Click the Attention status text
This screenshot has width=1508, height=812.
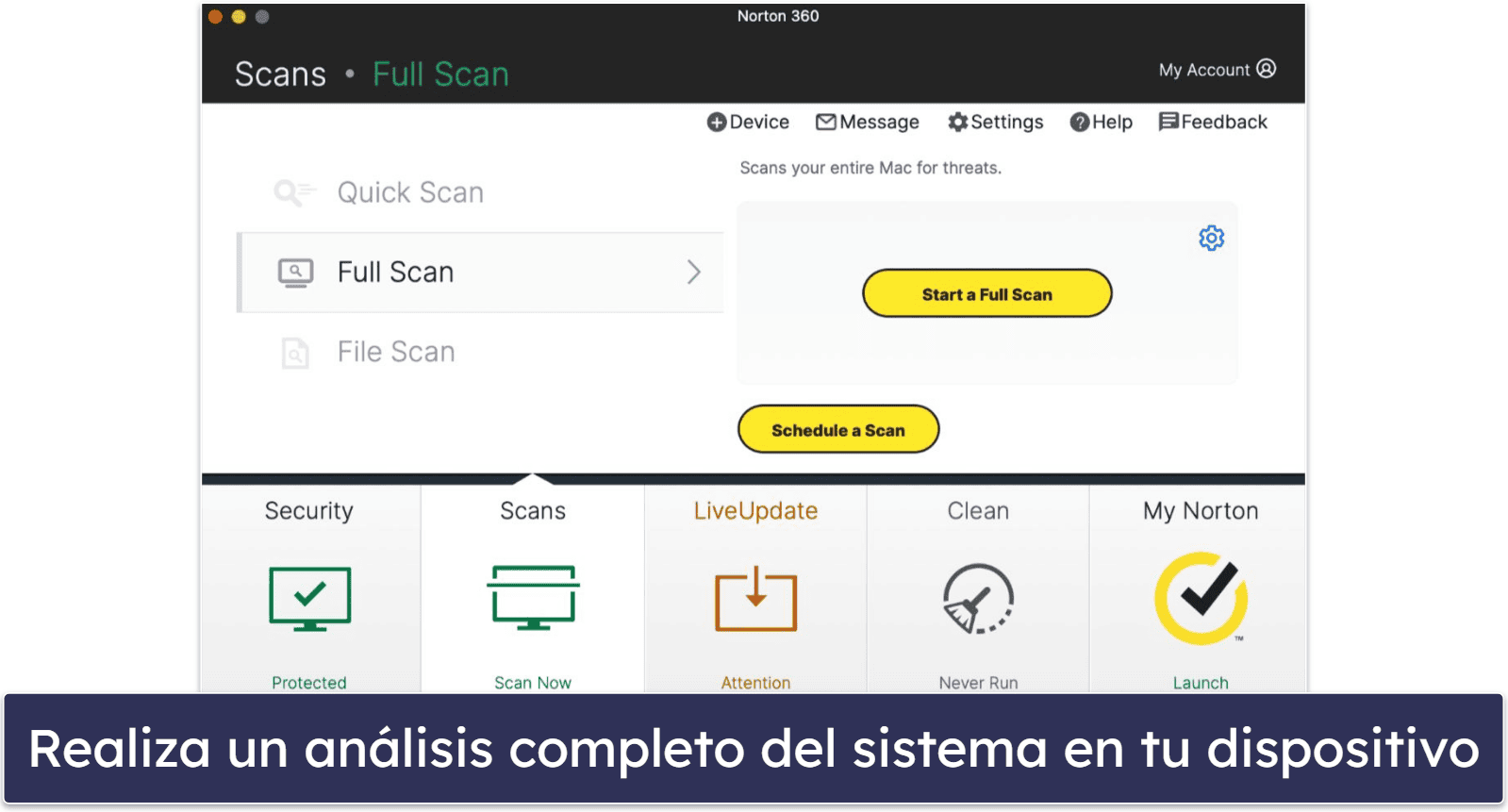click(755, 683)
